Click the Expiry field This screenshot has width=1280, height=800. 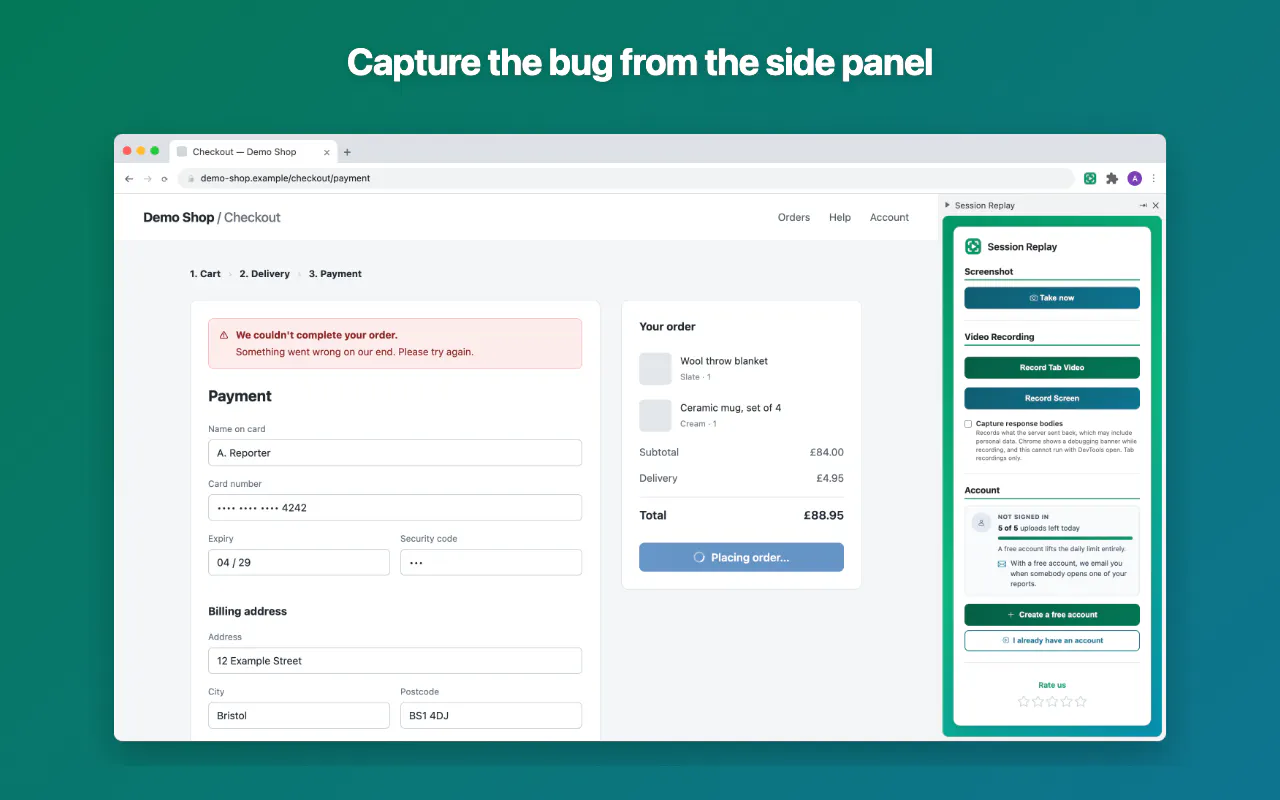[x=299, y=562]
